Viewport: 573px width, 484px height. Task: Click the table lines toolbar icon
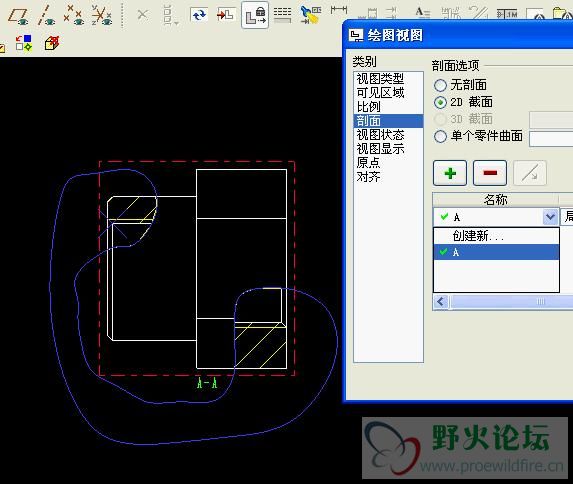282,15
